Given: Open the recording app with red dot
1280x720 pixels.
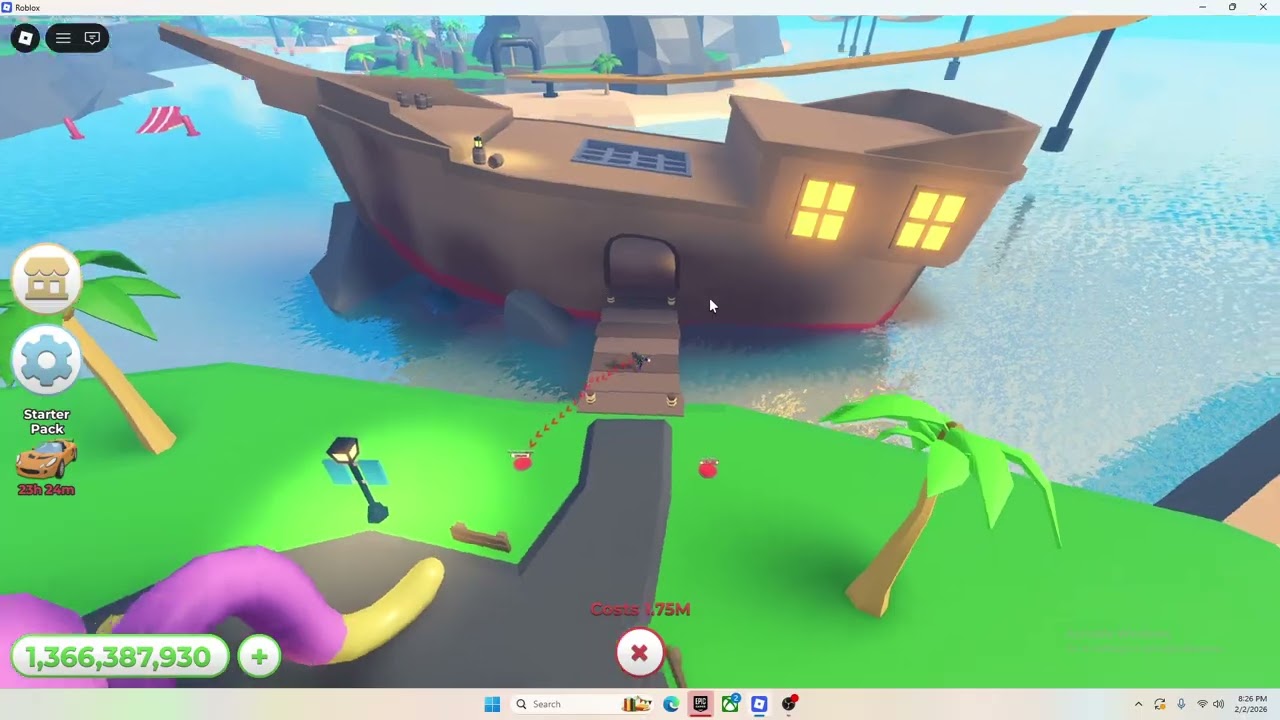Looking at the screenshot, I should click(x=790, y=704).
